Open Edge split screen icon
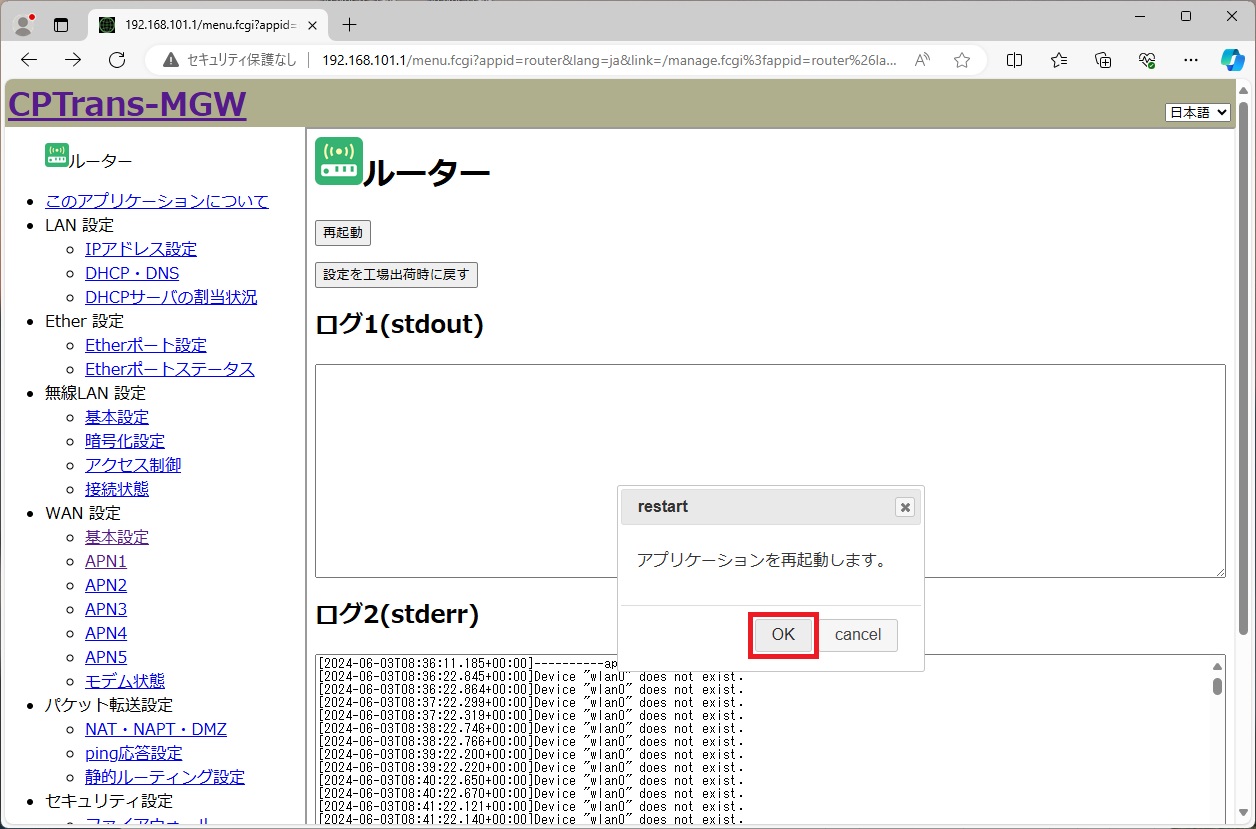The width and height of the screenshot is (1256, 829). point(1014,60)
